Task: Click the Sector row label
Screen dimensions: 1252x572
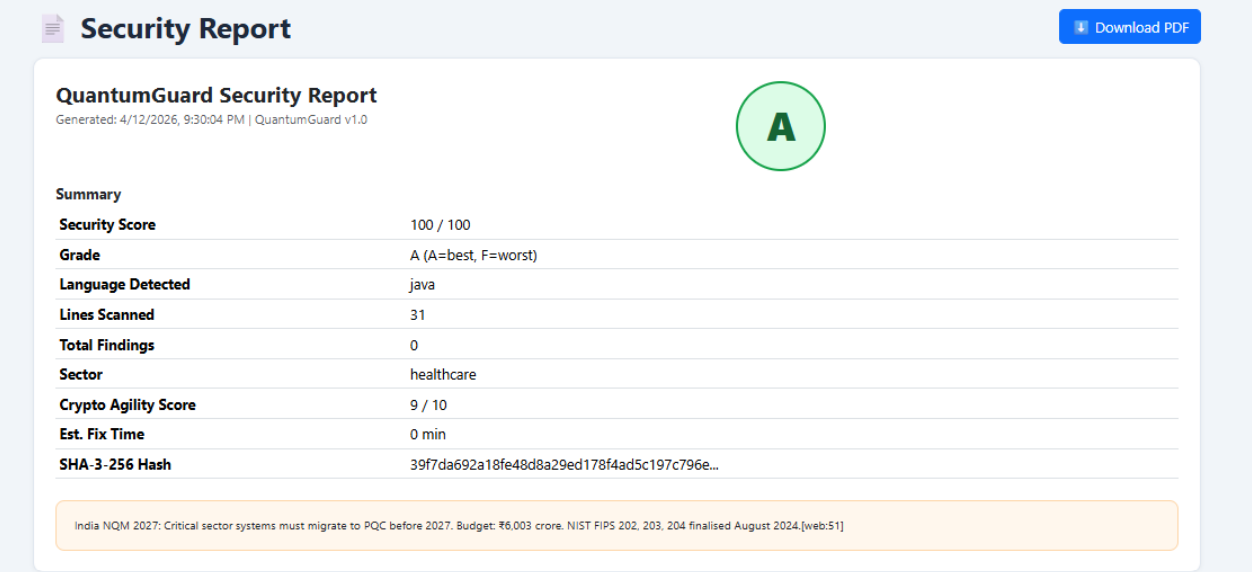Action: click(80, 375)
